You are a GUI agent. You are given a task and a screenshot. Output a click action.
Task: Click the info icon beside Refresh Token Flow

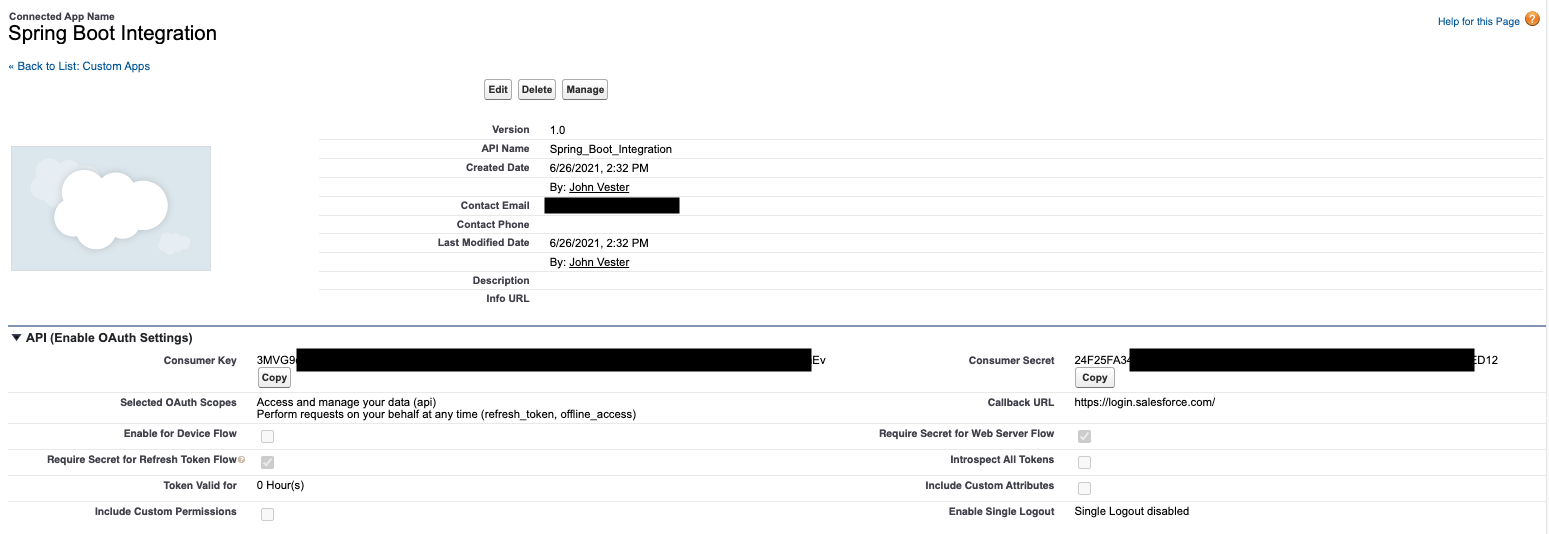pos(241,461)
